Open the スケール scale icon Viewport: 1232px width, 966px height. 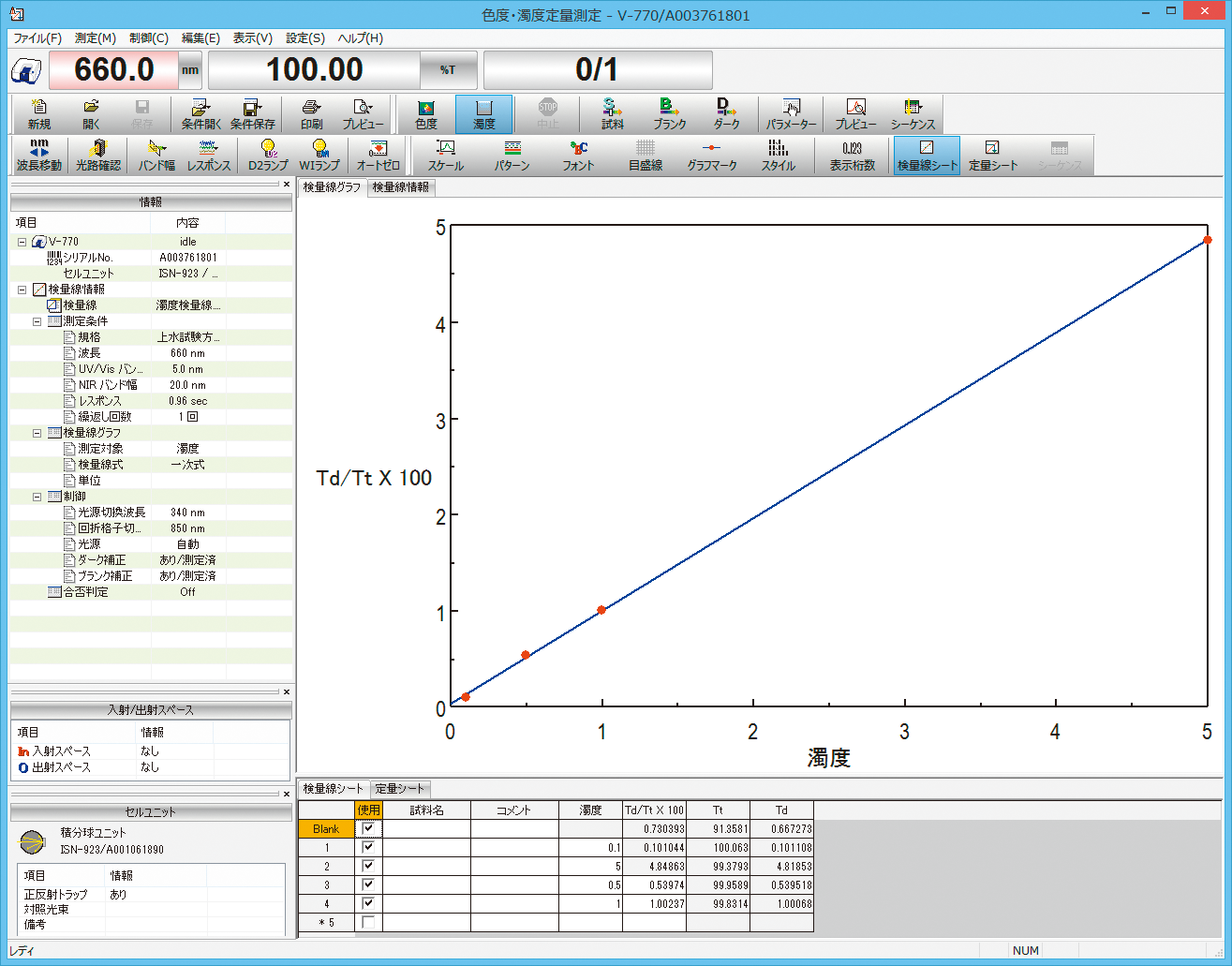coord(446,156)
